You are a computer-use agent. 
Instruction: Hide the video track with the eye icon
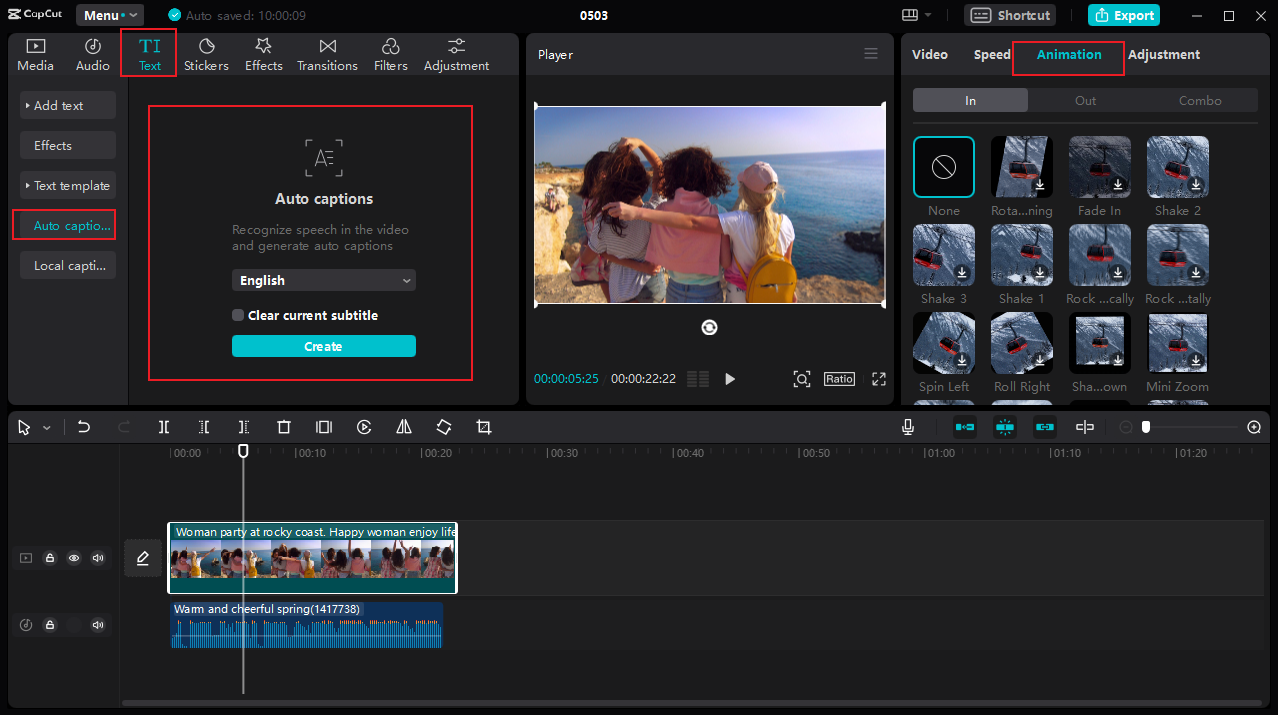(x=74, y=558)
